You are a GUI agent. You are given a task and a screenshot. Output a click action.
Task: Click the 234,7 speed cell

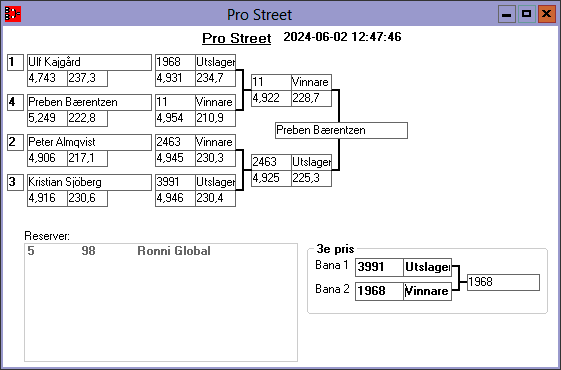pyautogui.click(x=215, y=78)
